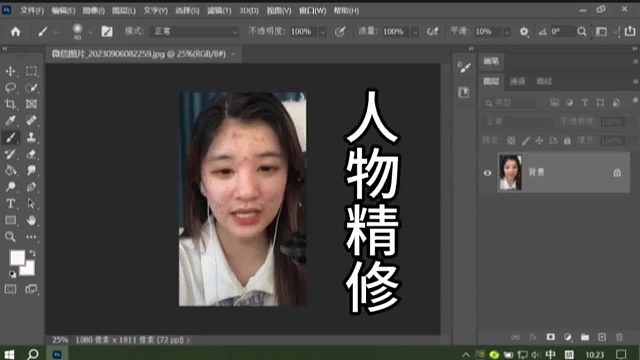This screenshot has height=360, width=640.
Task: Reset default foreground and background colors
Action: click(x=12, y=273)
